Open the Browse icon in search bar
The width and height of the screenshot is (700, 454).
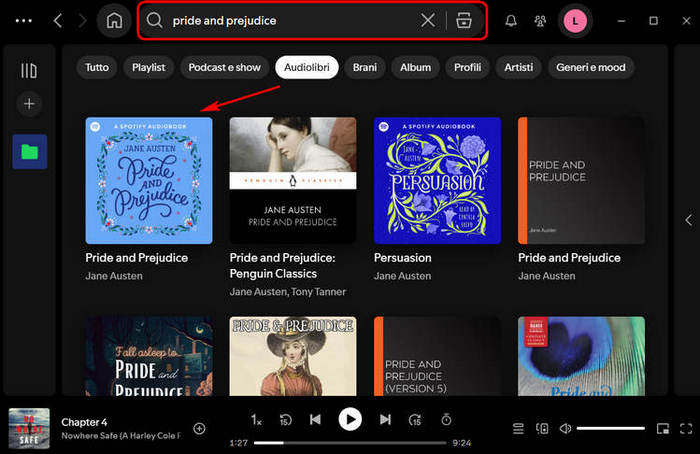click(464, 21)
